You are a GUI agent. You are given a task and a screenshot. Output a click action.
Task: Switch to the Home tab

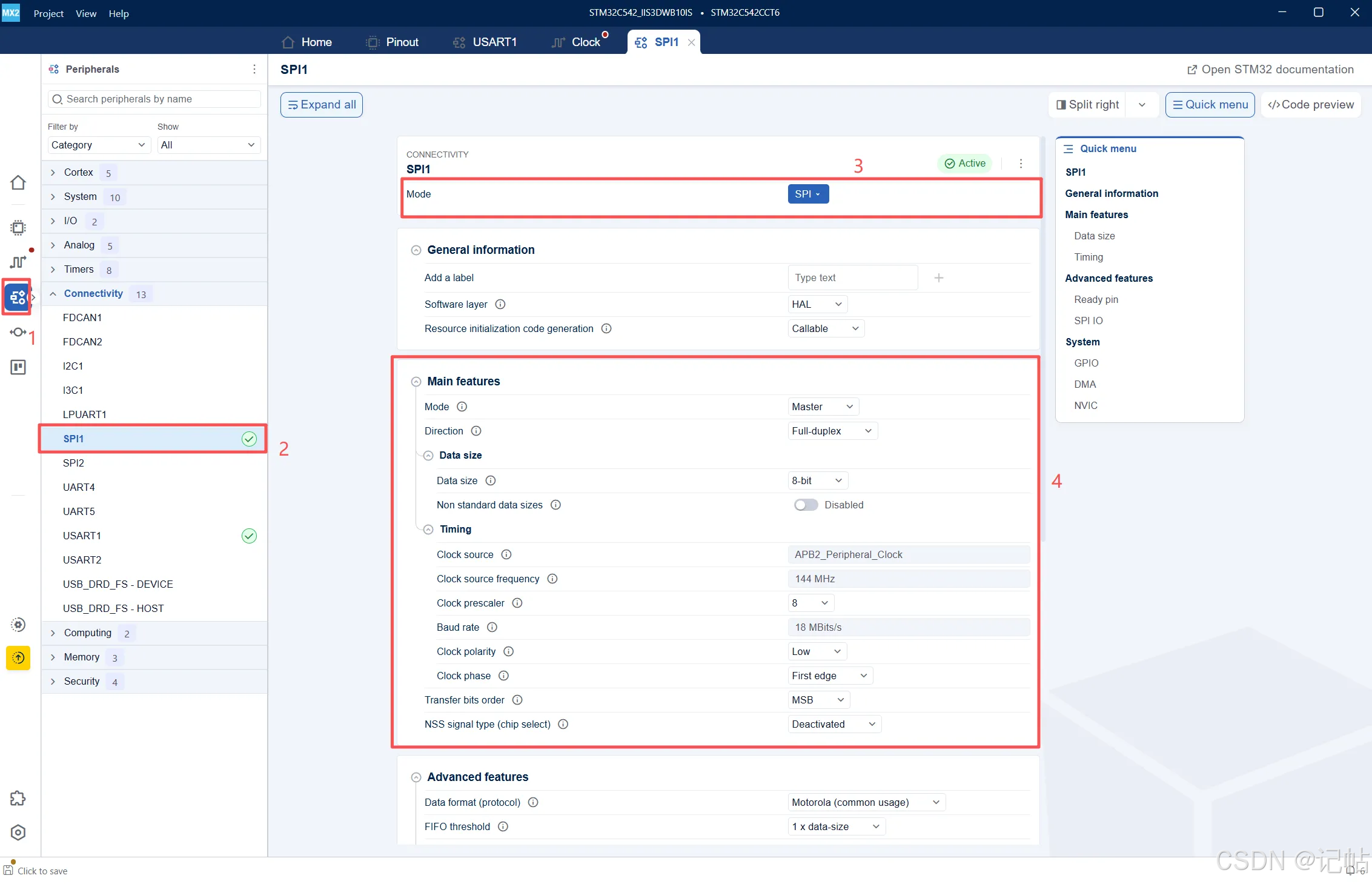click(x=307, y=42)
